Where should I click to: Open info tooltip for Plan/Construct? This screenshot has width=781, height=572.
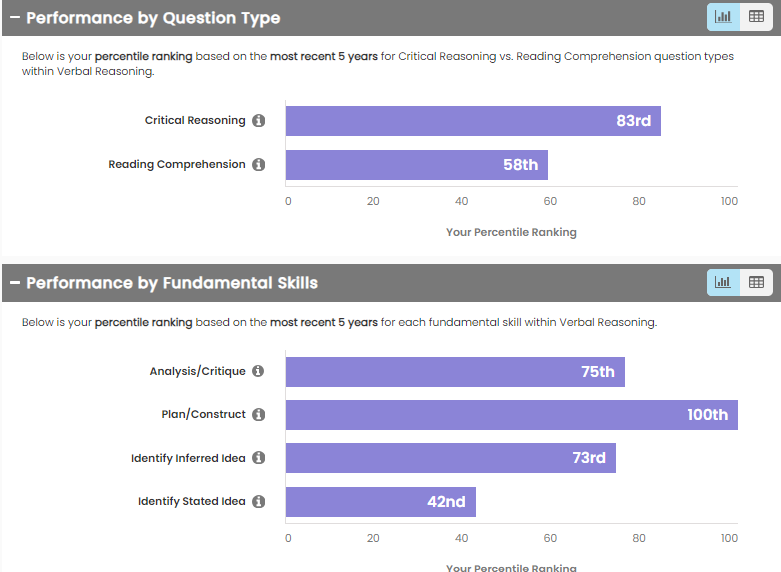pos(258,415)
